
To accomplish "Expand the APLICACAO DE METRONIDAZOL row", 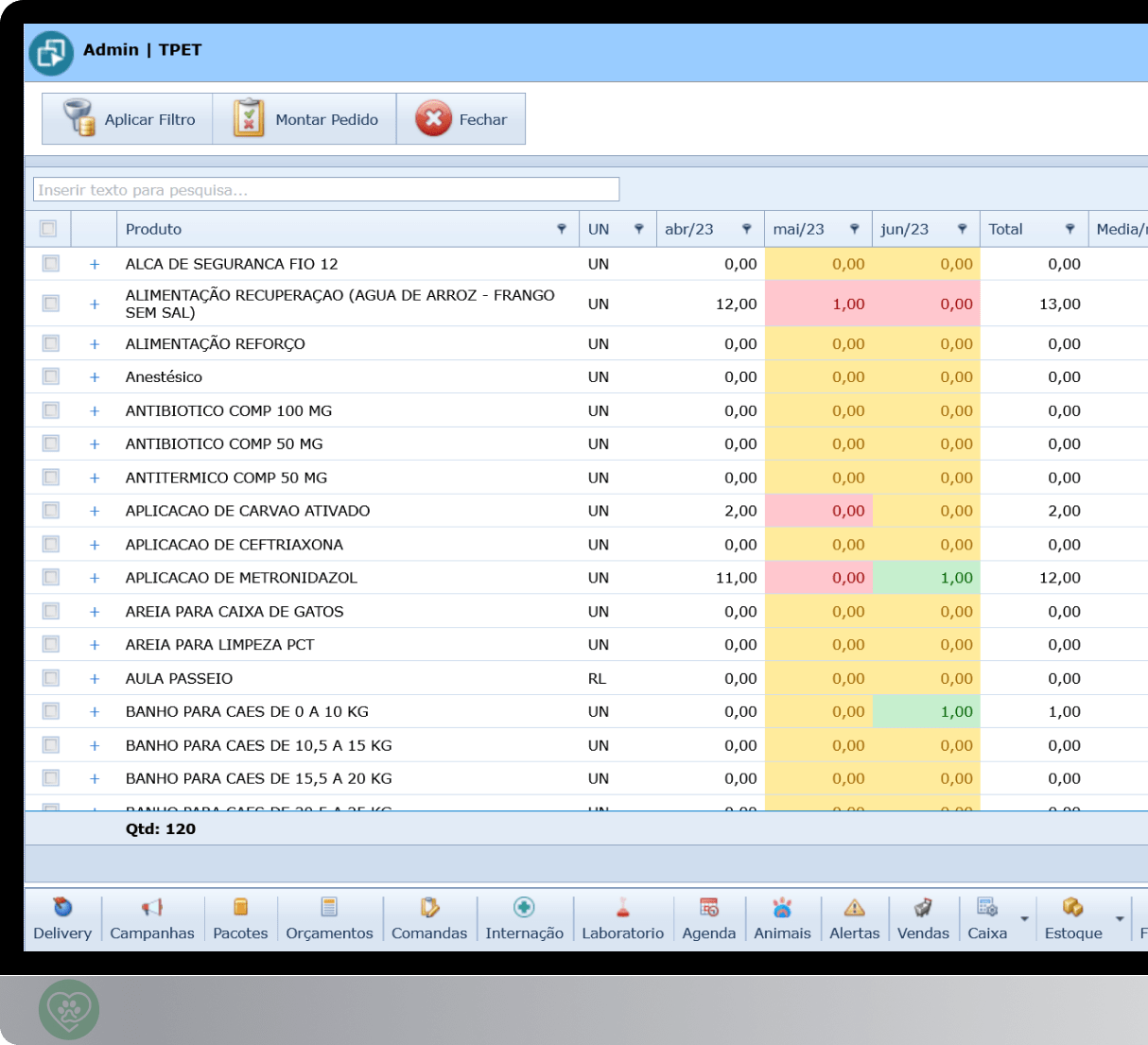I will point(95,578).
